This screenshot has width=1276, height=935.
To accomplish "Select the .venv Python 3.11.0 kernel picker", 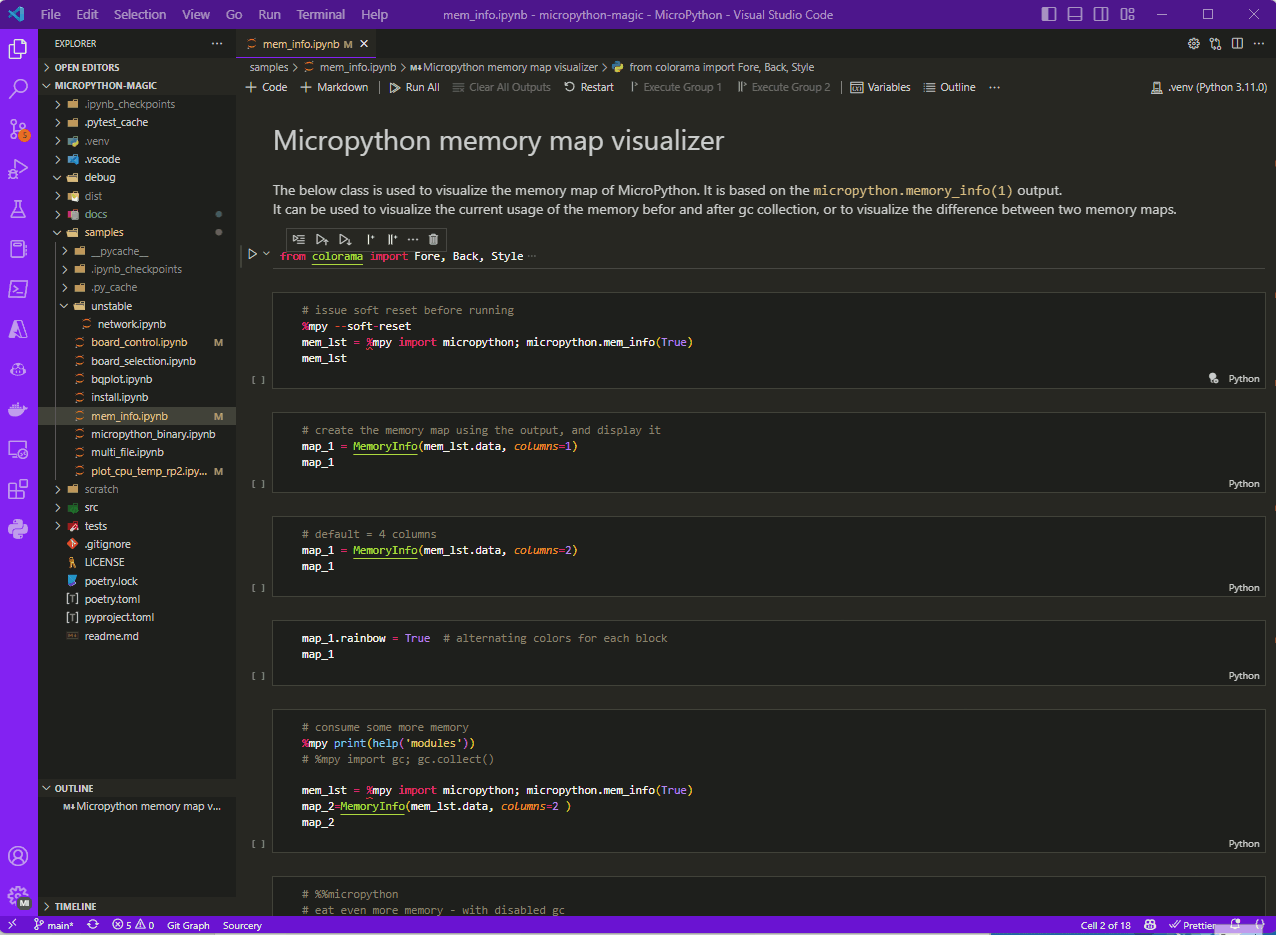I will (1208, 87).
